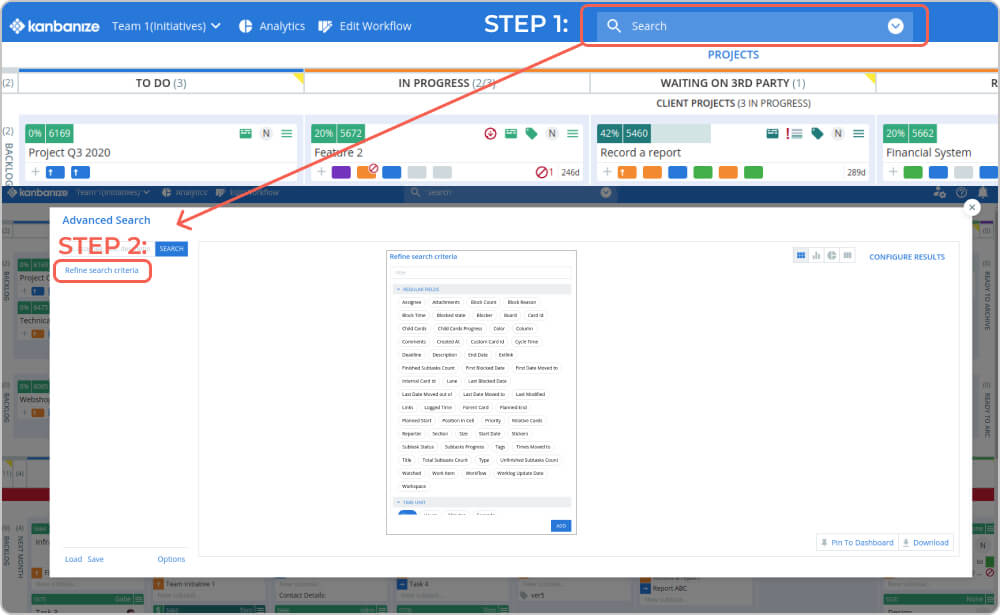Click the filter field in Refine search criteria

click(481, 272)
